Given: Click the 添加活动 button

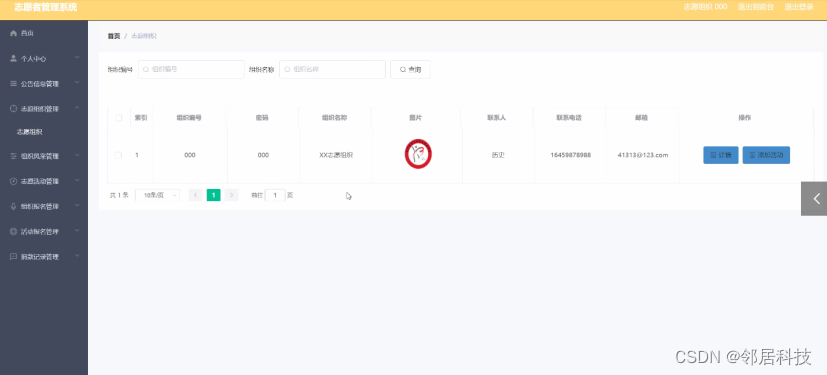Looking at the screenshot, I should pos(766,155).
